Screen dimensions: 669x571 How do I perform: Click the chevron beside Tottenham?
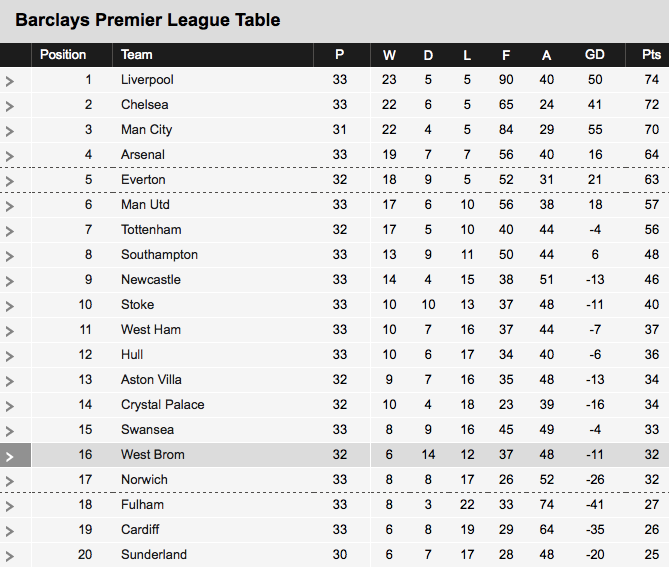(10, 231)
